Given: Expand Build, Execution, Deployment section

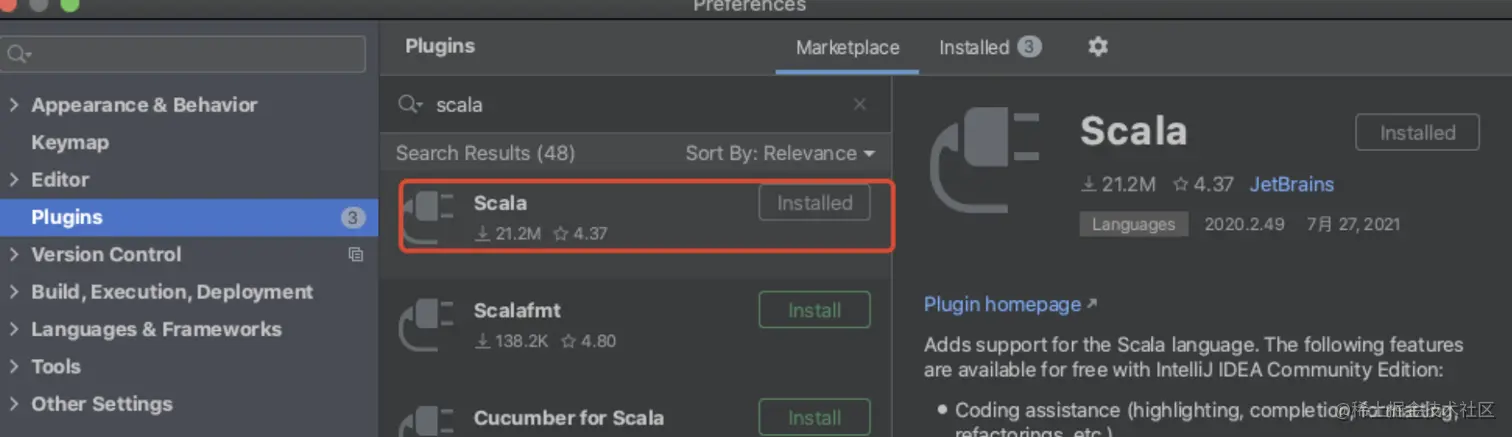Looking at the screenshot, I should coord(14,292).
